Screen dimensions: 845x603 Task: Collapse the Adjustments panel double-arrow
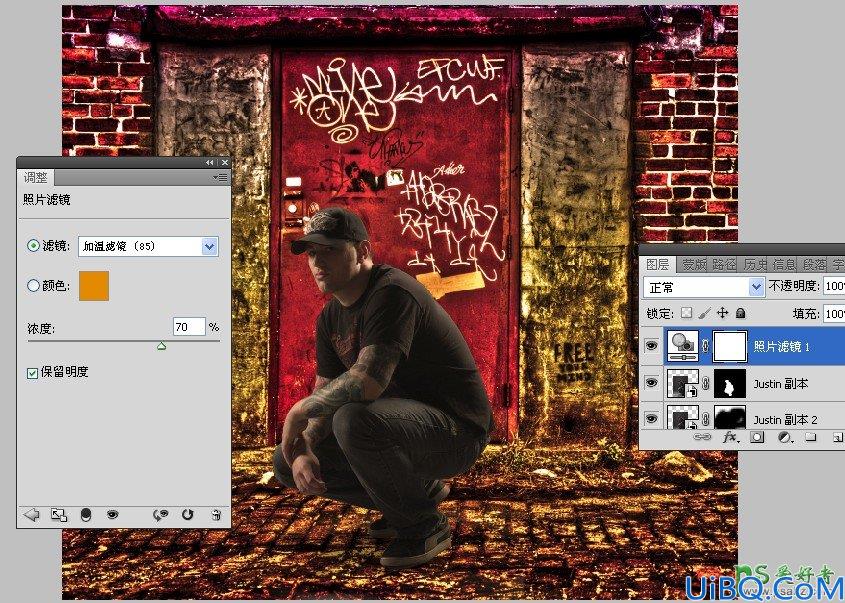(x=210, y=162)
